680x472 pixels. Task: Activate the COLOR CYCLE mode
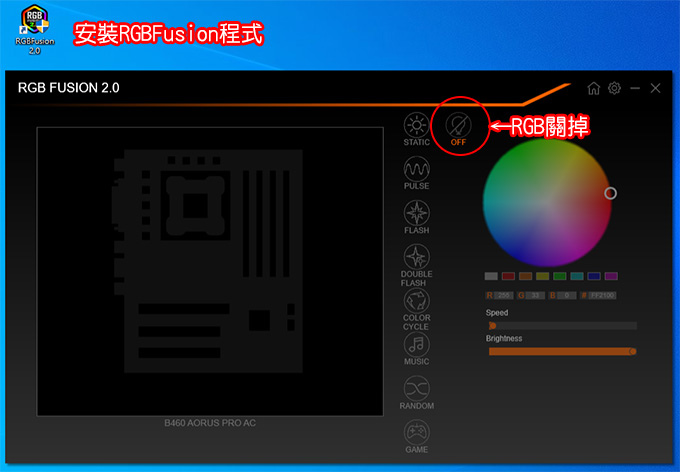click(416, 309)
